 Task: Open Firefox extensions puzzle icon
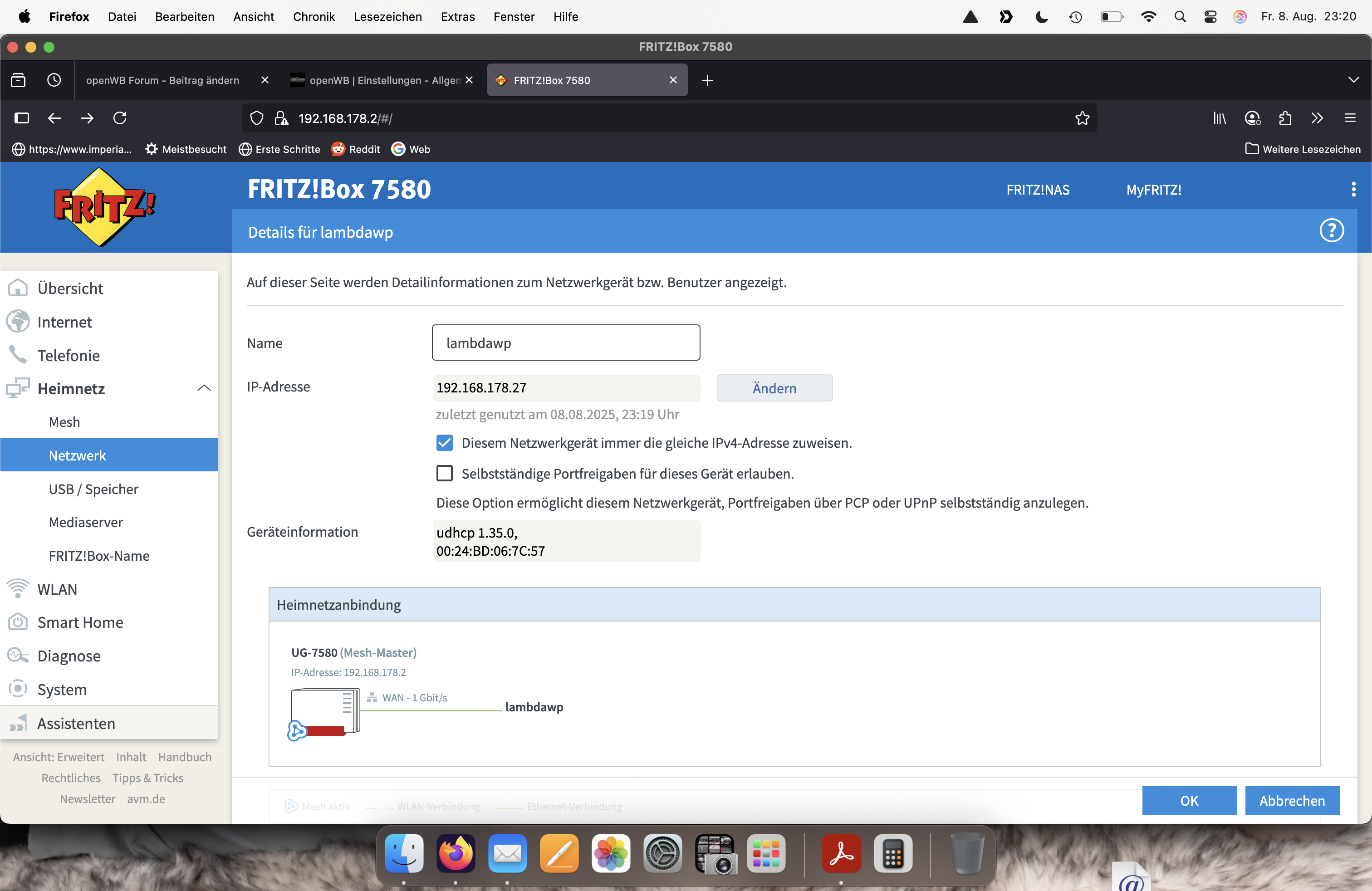point(1285,118)
